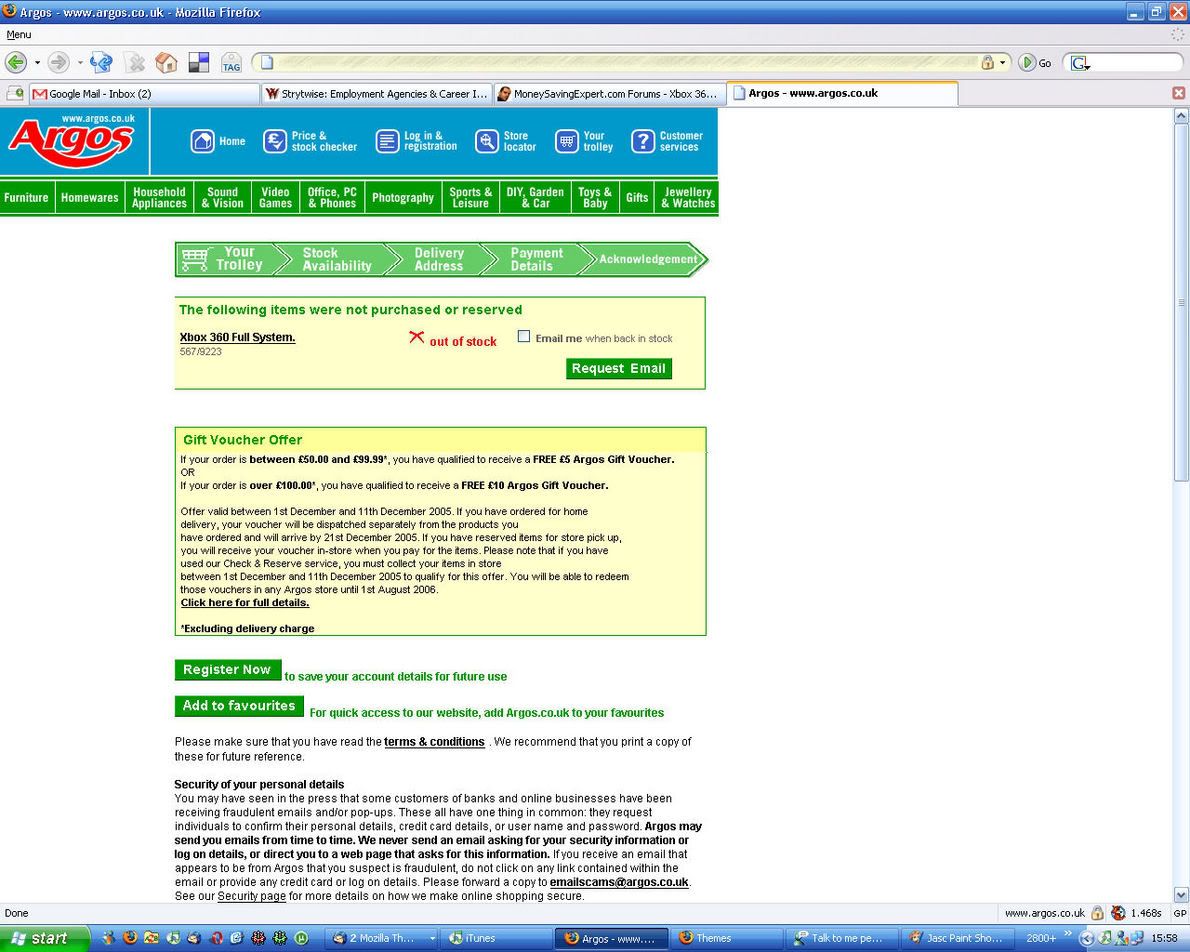Click the Reload page icon
The height and width of the screenshot is (952, 1190).
click(x=101, y=62)
